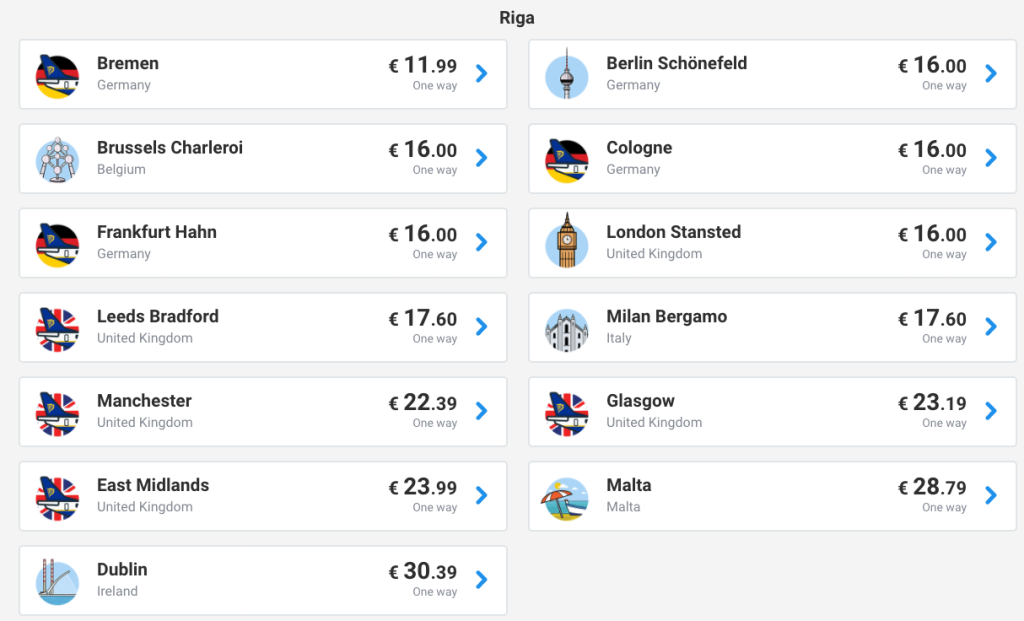Click the Dublin harp bridge icon
This screenshot has height=621, width=1024.
pos(58,580)
